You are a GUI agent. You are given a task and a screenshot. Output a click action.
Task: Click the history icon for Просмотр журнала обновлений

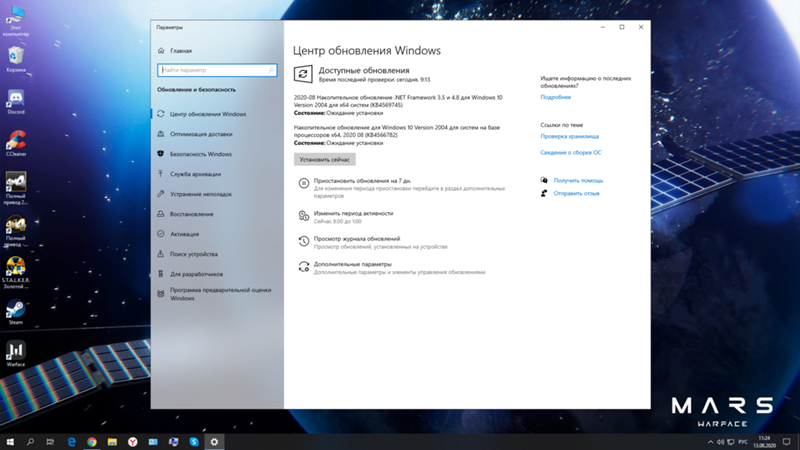pyautogui.click(x=304, y=241)
